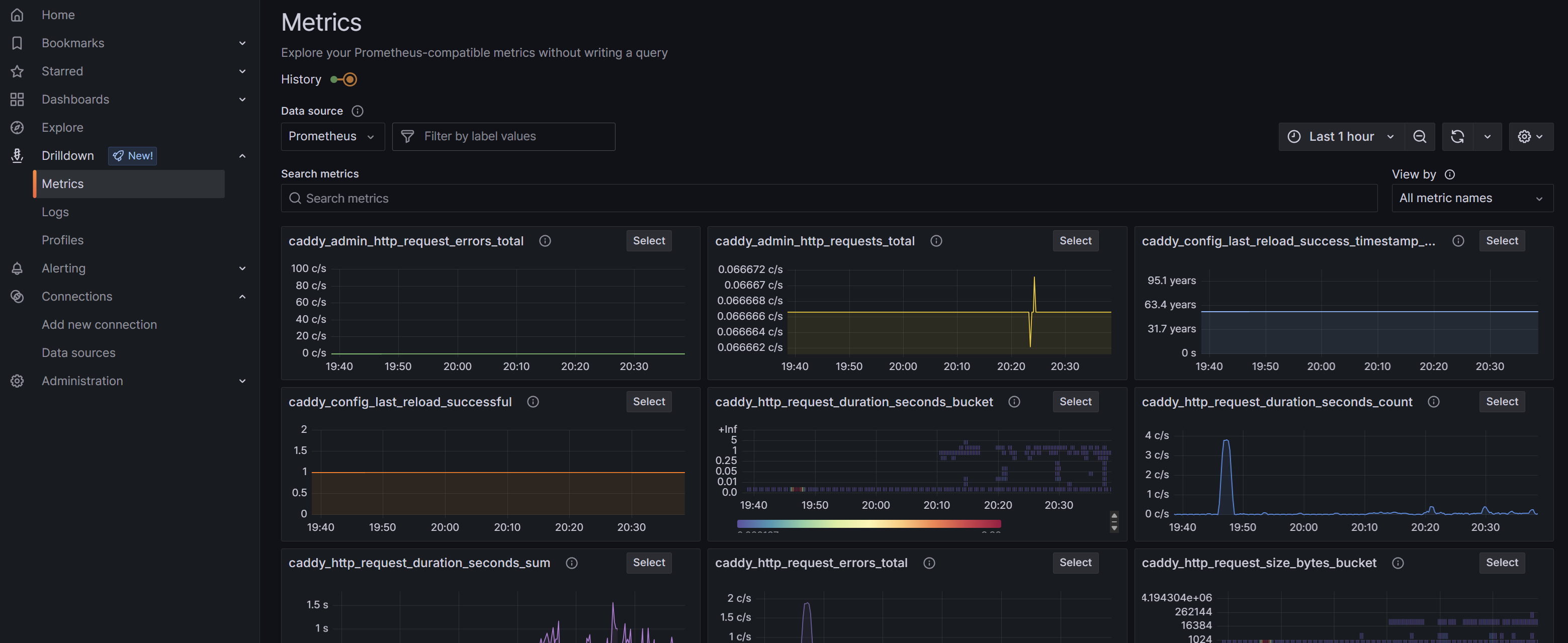
Task: Select caddy_config_last_reload_successful metric
Action: [649, 402]
